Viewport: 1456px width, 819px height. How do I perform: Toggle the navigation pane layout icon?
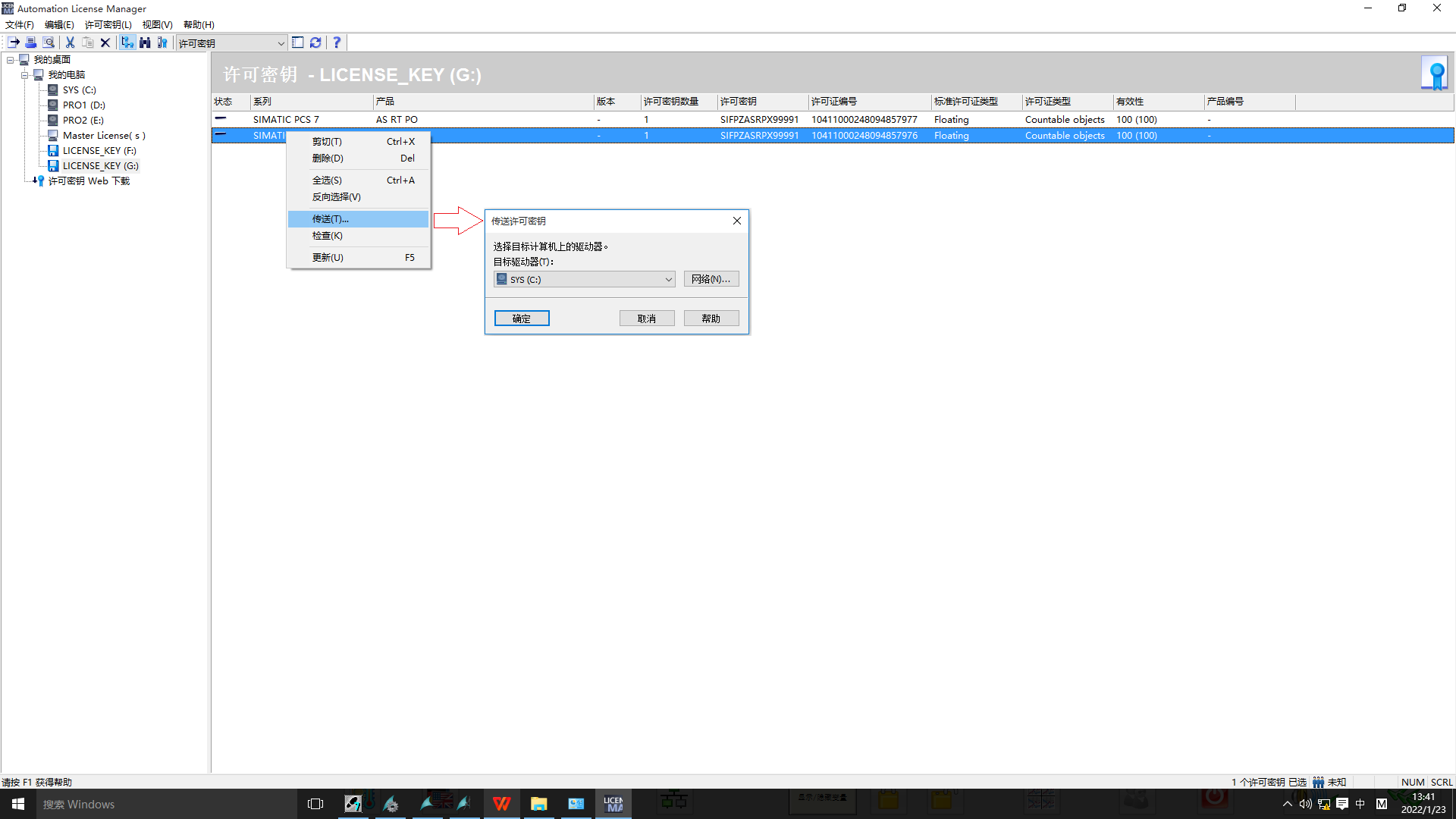pos(298,42)
